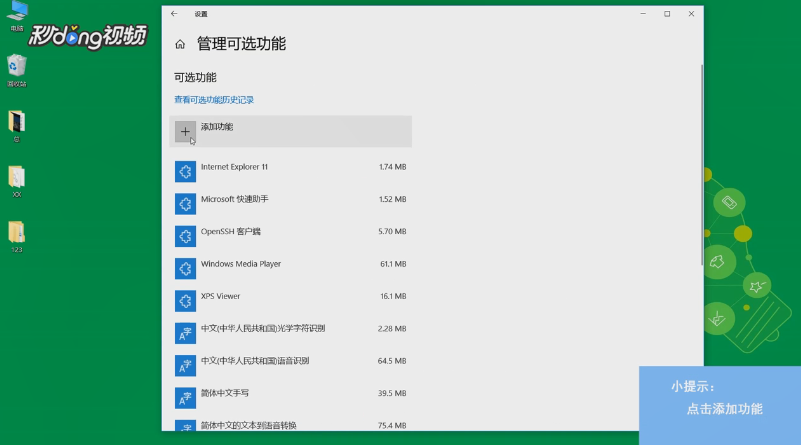801x445 pixels.
Task: Select the 语音识别 language feature icon
Action: tap(185, 366)
